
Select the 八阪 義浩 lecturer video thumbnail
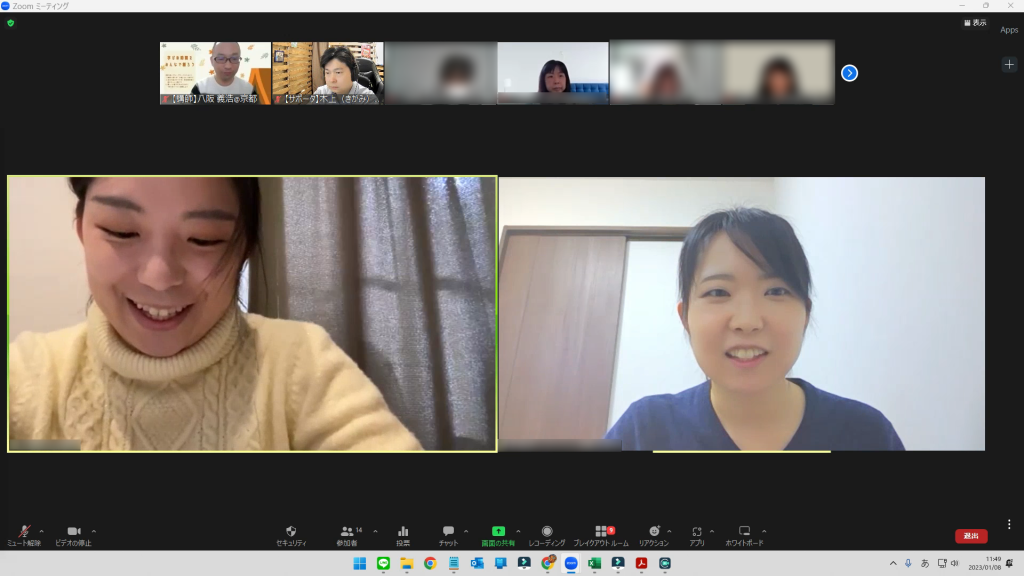215,73
